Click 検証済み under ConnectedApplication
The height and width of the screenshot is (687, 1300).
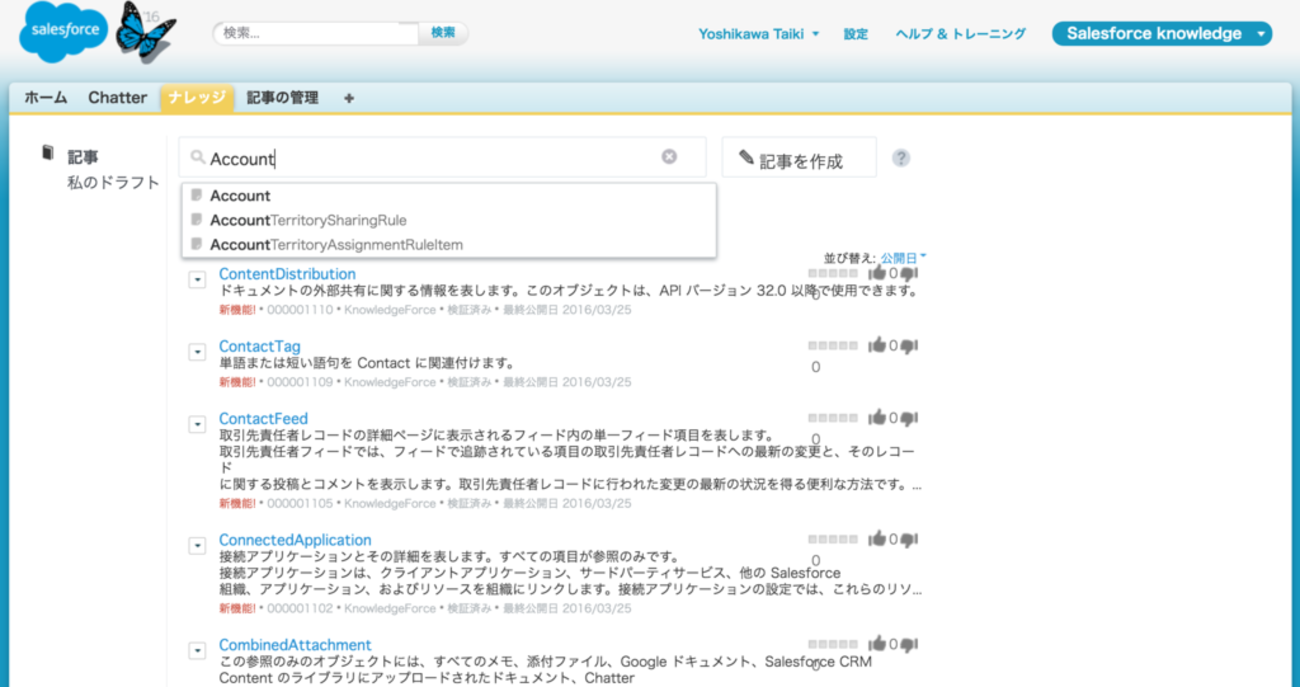pyautogui.click(x=469, y=608)
